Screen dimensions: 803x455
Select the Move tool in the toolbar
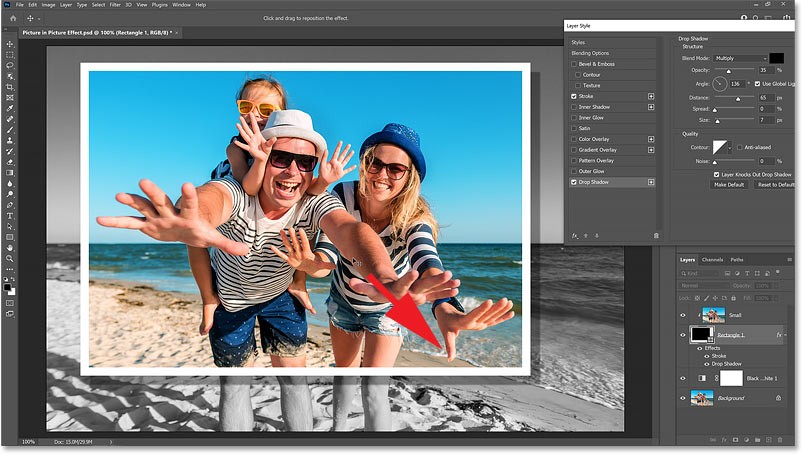point(10,44)
